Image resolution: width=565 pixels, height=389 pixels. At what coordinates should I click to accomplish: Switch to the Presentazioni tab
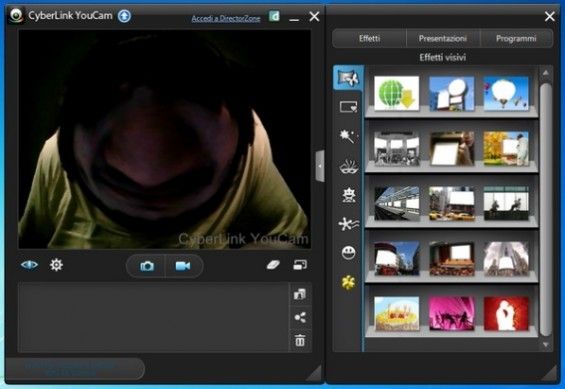tap(443, 39)
